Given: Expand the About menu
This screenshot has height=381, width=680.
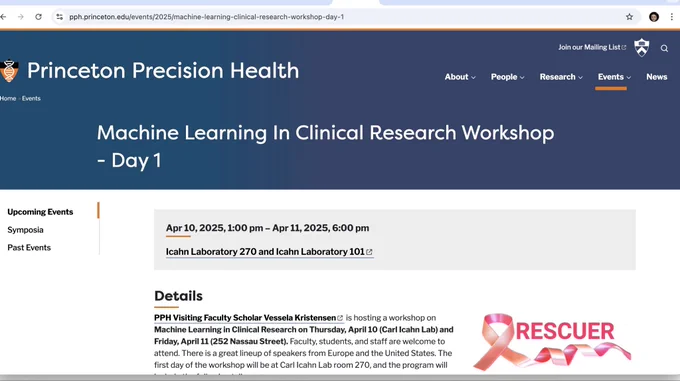Looking at the screenshot, I should [x=460, y=77].
